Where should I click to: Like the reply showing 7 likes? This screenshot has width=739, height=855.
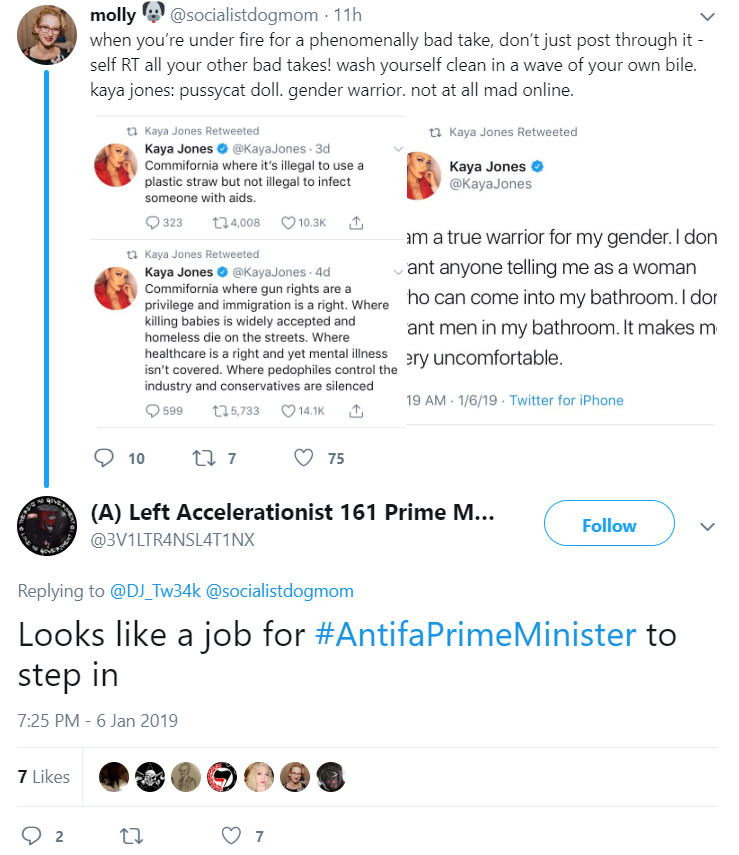pos(231,835)
